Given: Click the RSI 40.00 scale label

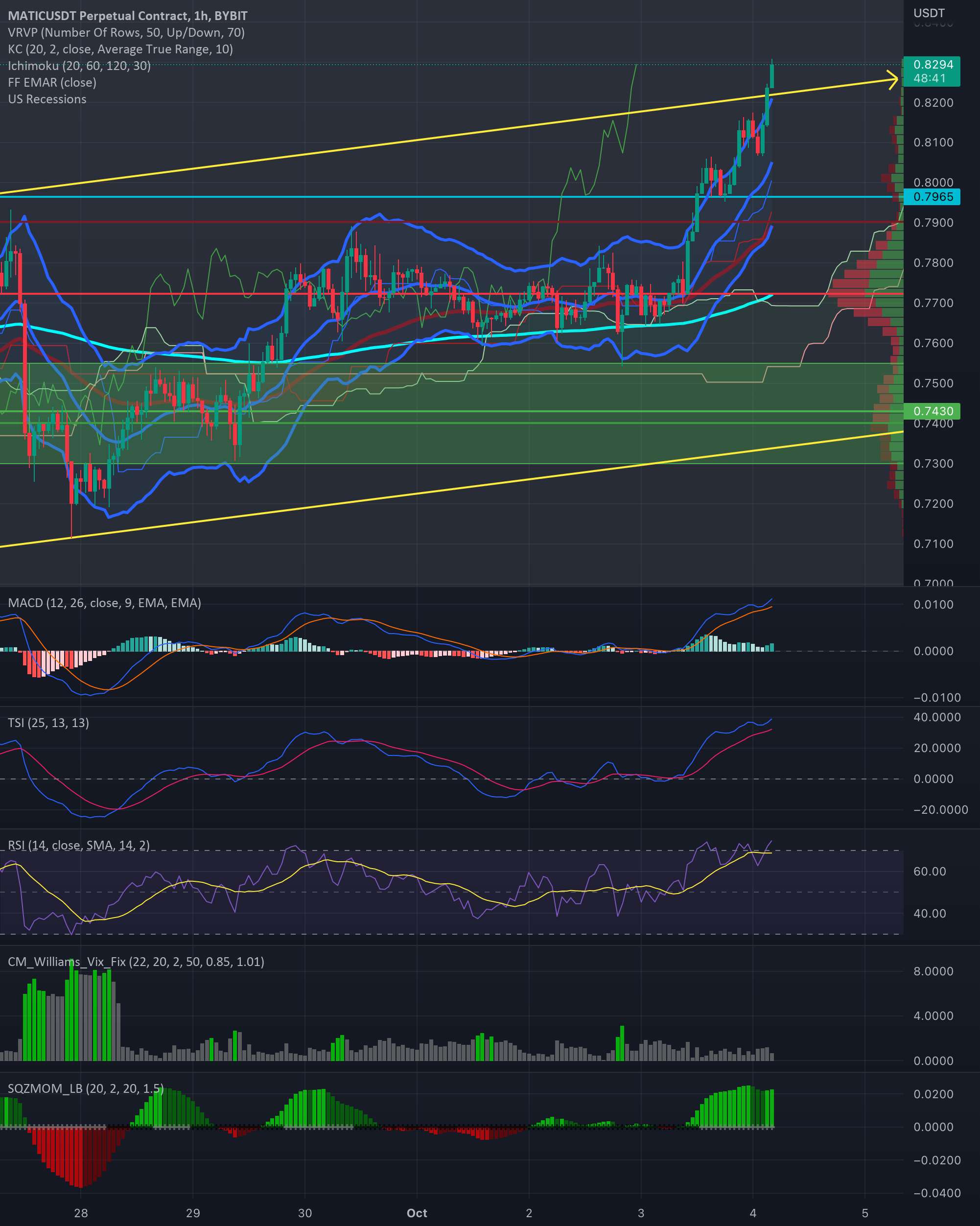Looking at the screenshot, I should point(930,913).
